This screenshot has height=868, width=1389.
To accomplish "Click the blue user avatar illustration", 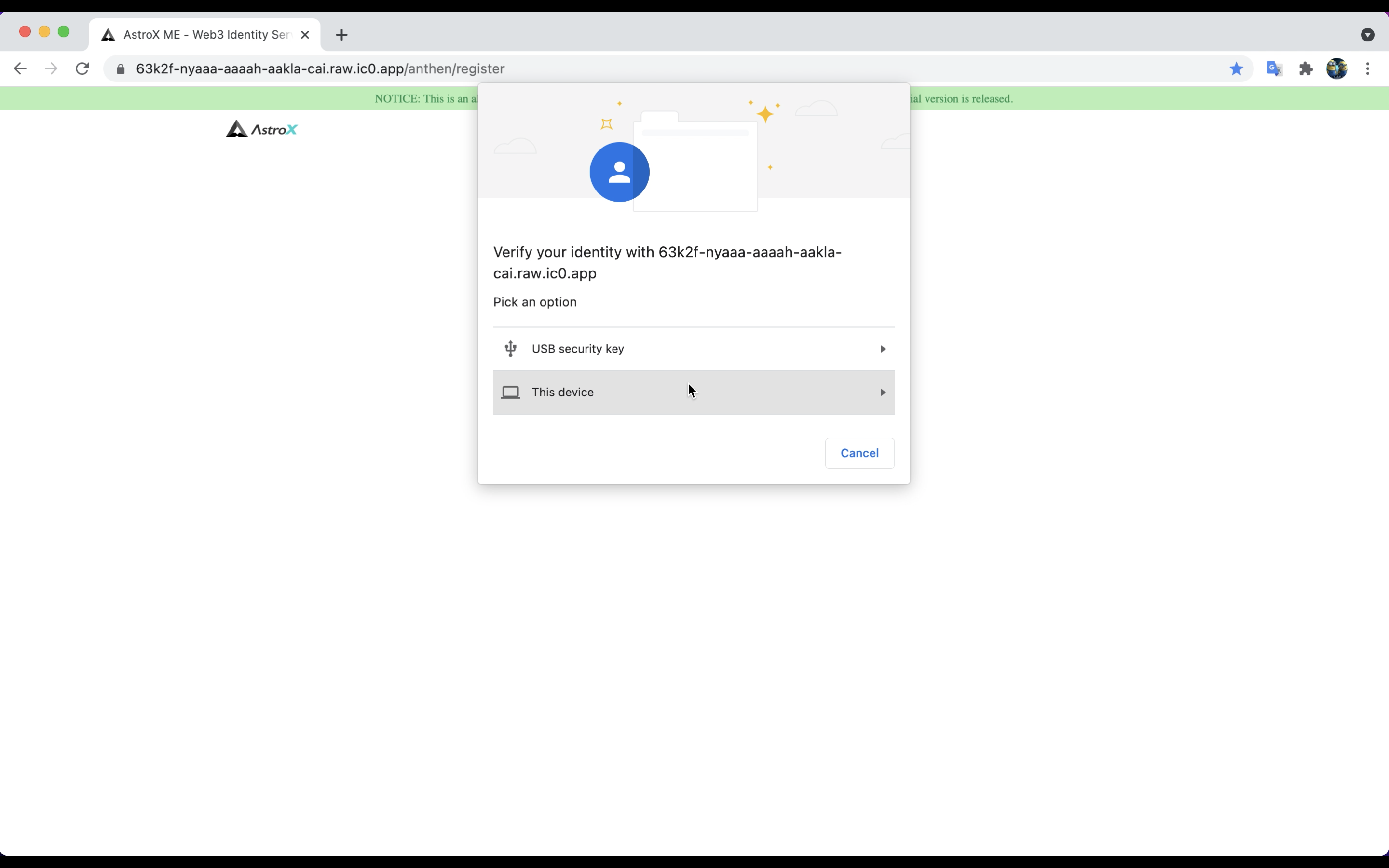I will tap(619, 172).
